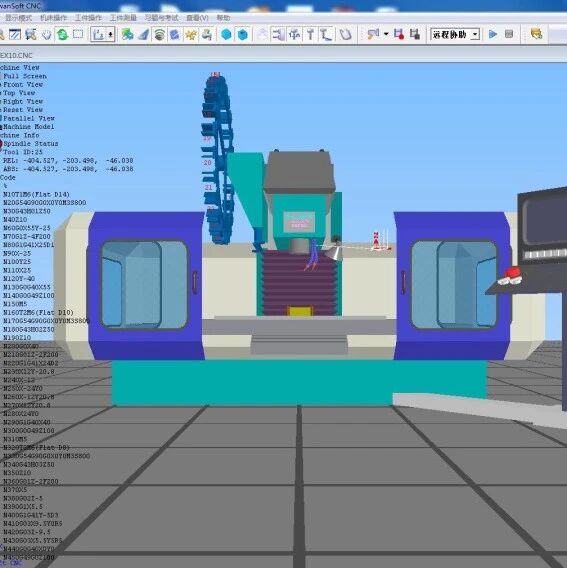Click the faded grey icon after the blue cubes

pos(262,34)
